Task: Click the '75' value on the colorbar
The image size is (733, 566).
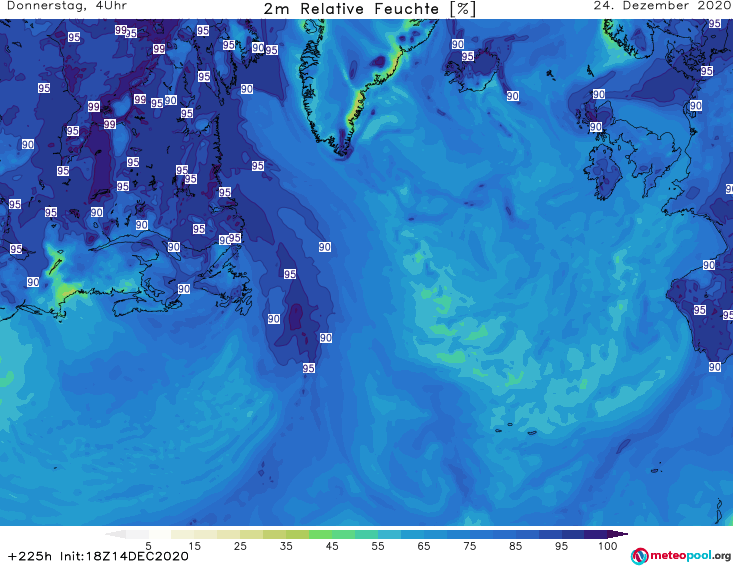Action: 469,546
